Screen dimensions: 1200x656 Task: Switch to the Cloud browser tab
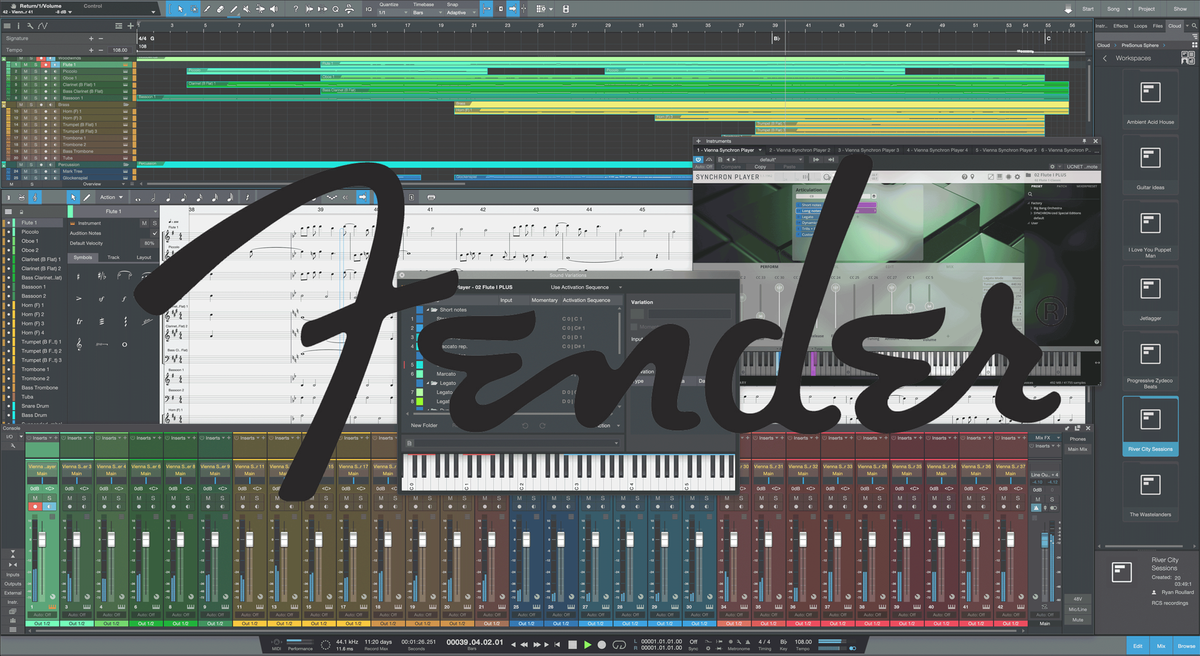1174,25
